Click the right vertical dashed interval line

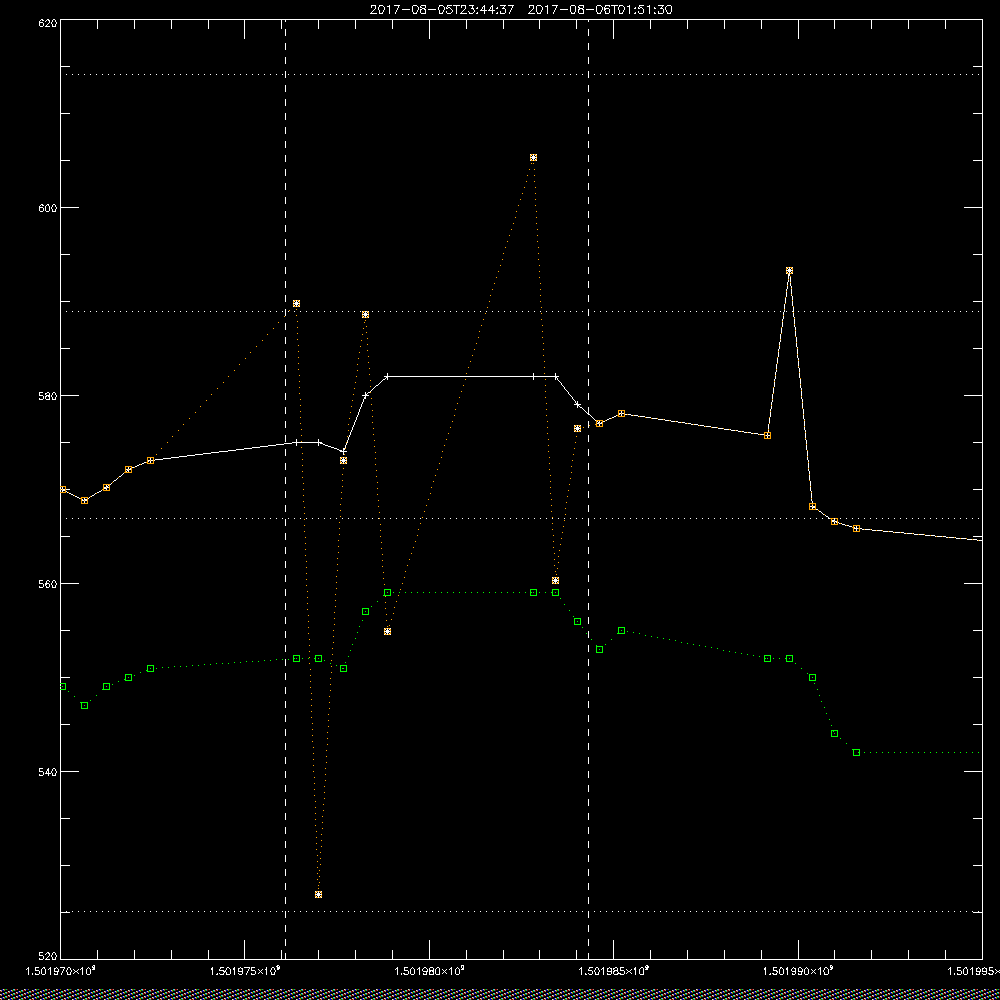pos(588,488)
